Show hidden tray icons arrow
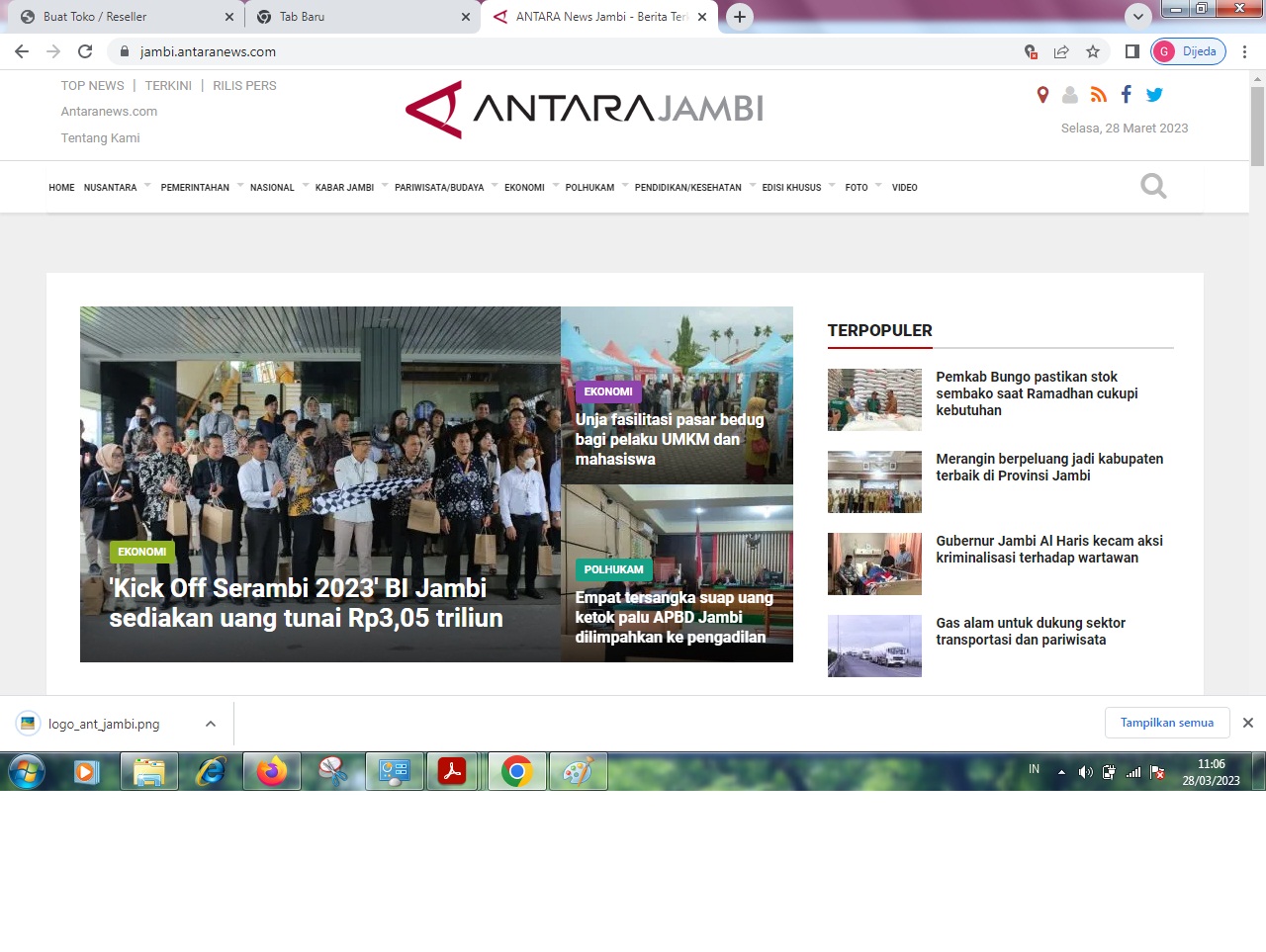The image size is (1266, 952). pos(1061,772)
